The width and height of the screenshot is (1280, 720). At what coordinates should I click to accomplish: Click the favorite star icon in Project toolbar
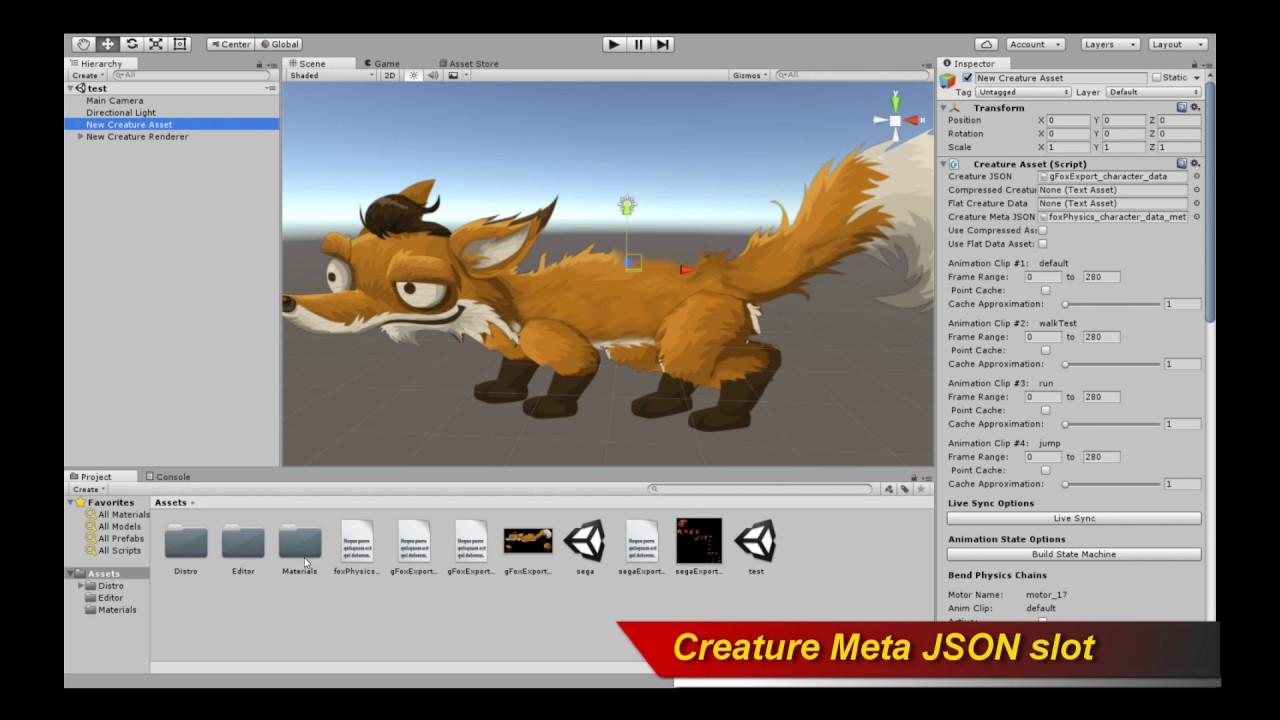(x=921, y=489)
